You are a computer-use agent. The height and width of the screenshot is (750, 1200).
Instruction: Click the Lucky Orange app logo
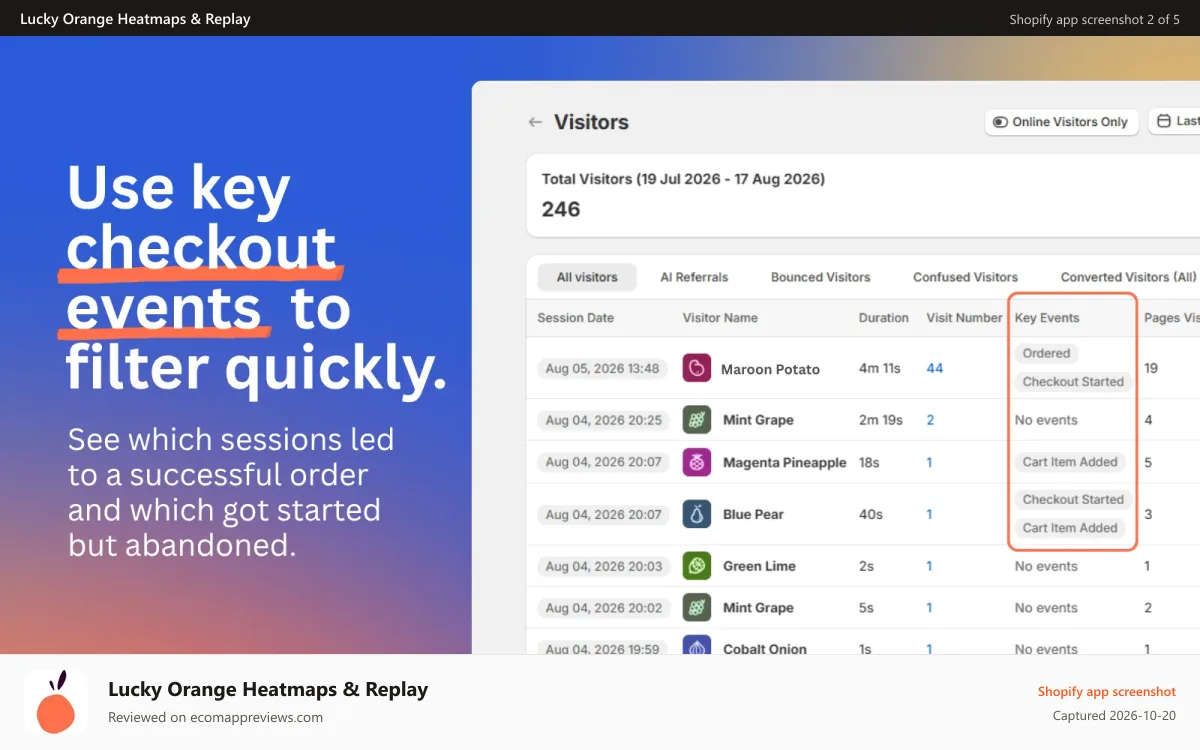pyautogui.click(x=56, y=702)
